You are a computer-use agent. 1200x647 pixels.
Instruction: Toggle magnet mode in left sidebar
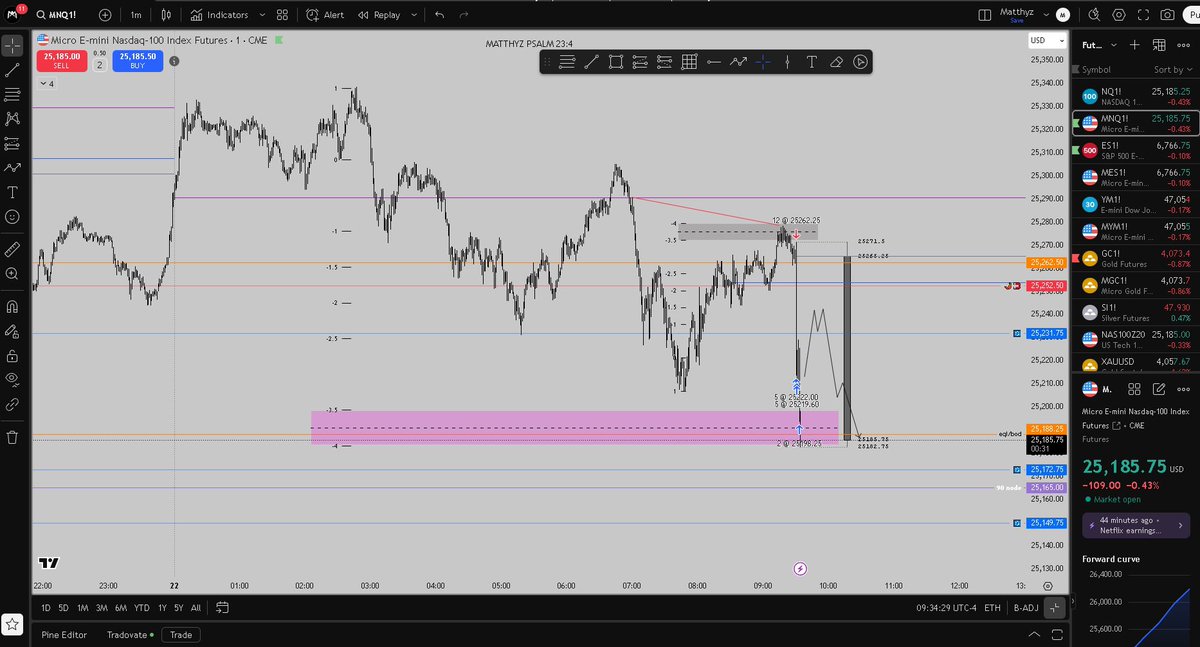pyautogui.click(x=12, y=306)
